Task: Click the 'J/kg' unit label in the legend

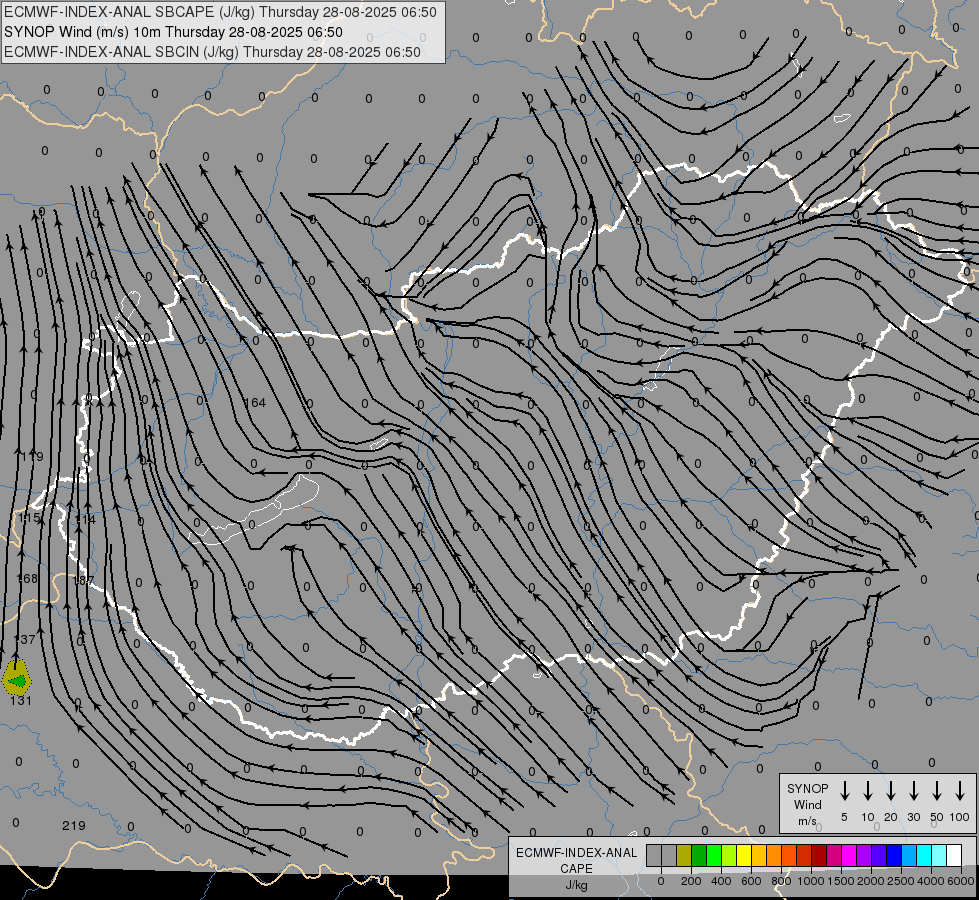Action: coord(576,885)
